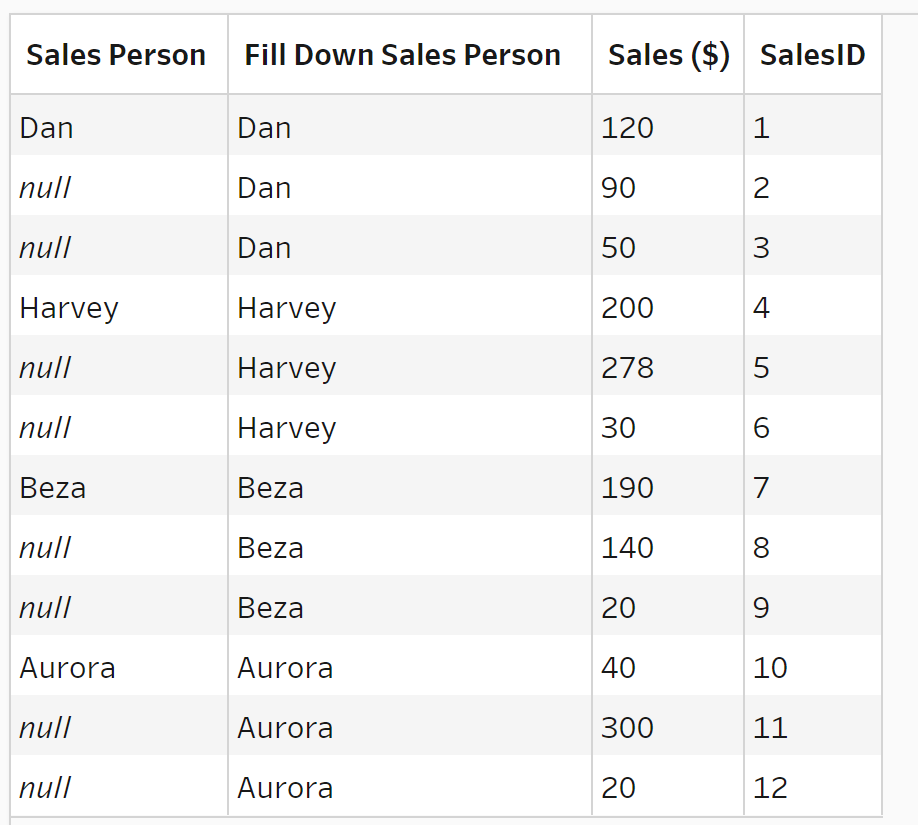This screenshot has height=825, width=918.
Task: Select the 190 sales value cell
Action: pos(628,487)
